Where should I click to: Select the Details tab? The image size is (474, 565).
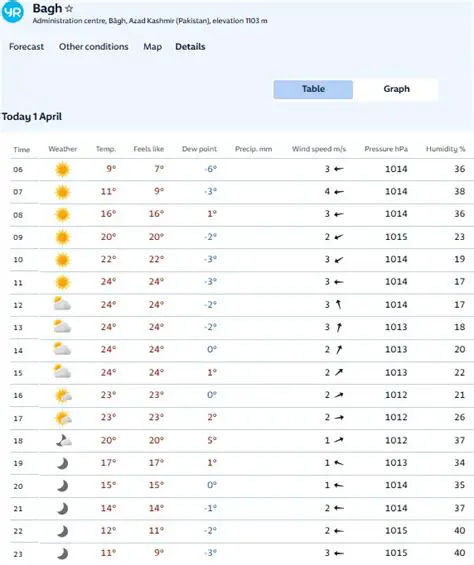click(x=190, y=47)
